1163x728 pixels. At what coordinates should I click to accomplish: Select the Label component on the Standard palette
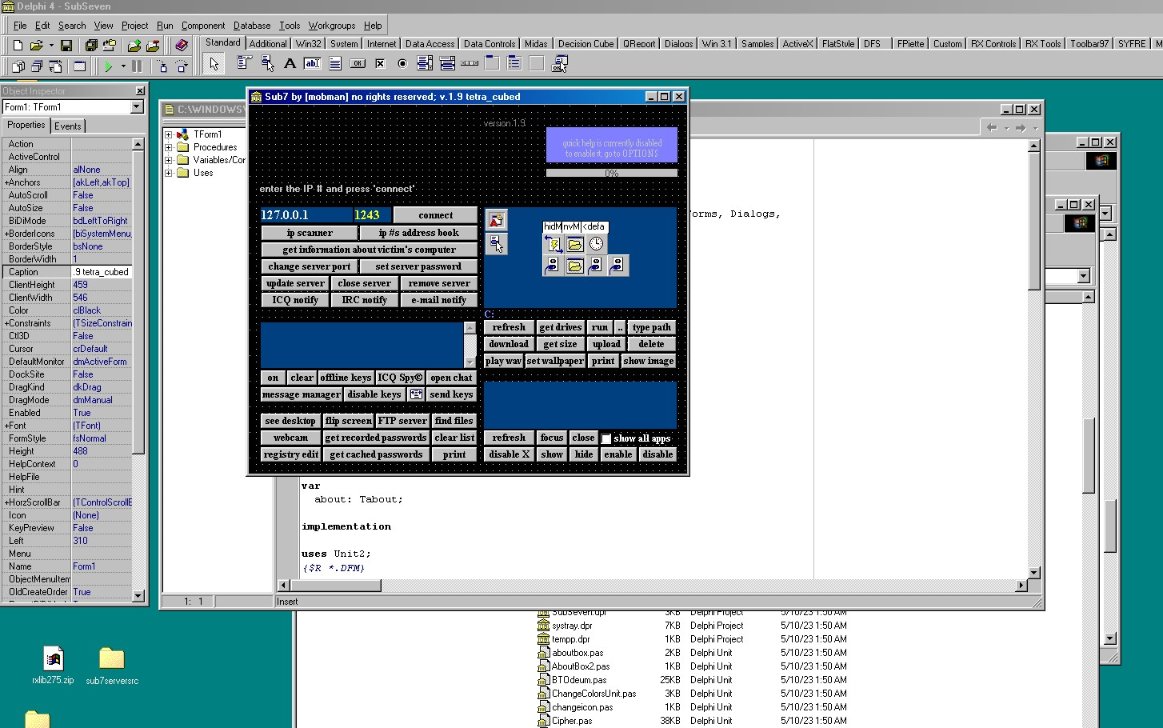(x=290, y=65)
